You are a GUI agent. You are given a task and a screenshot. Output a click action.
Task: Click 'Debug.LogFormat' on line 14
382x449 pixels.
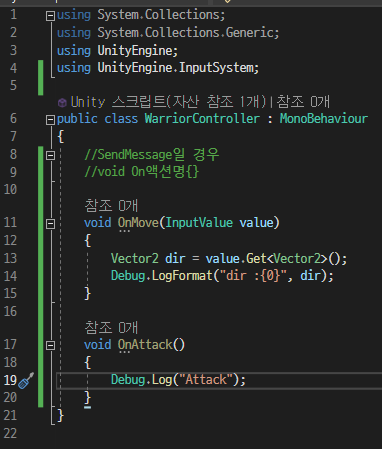click(x=162, y=276)
